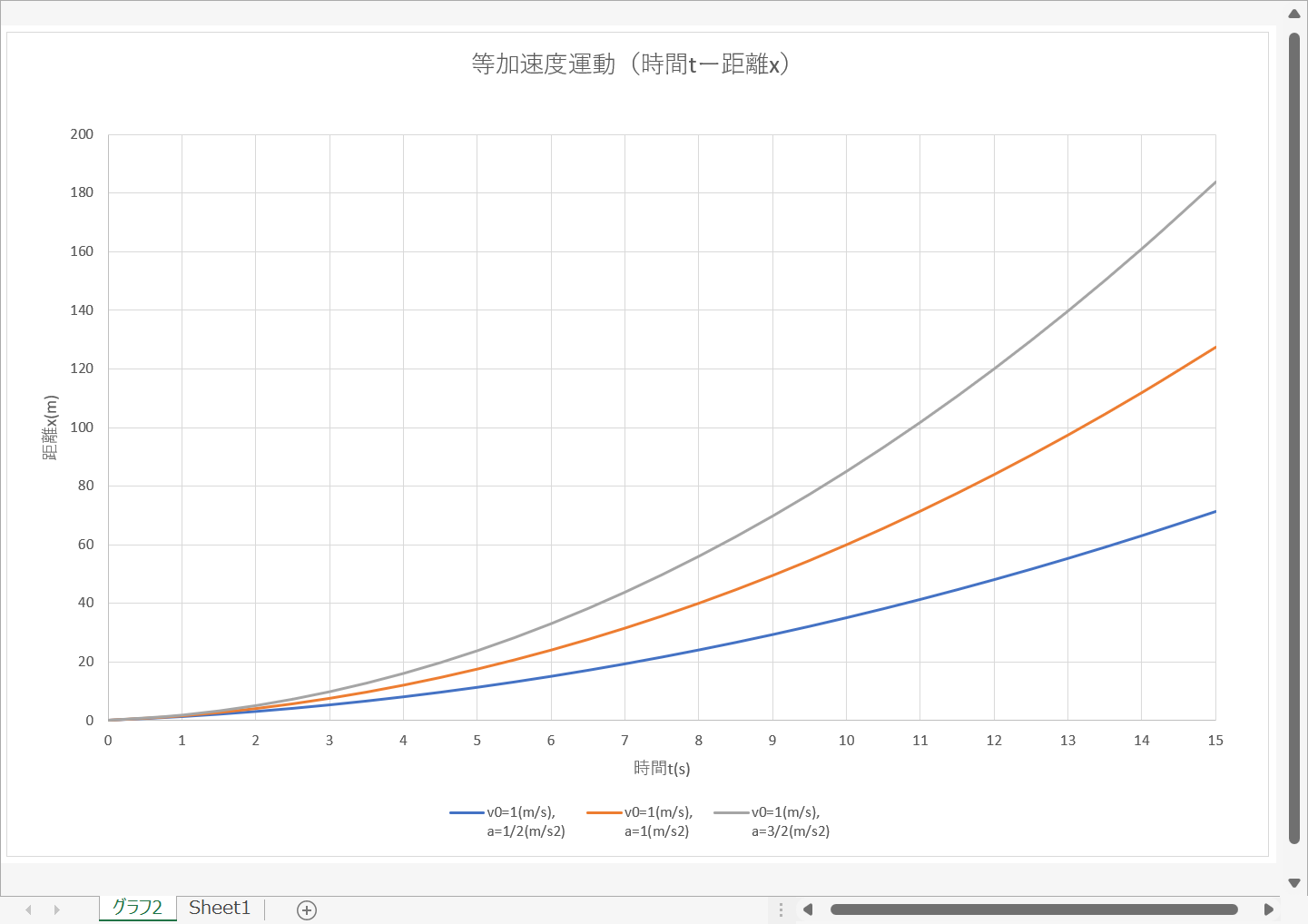The height and width of the screenshot is (924, 1308).
Task: Select the horizontal axis title 時間t(s)
Action: click(x=662, y=768)
